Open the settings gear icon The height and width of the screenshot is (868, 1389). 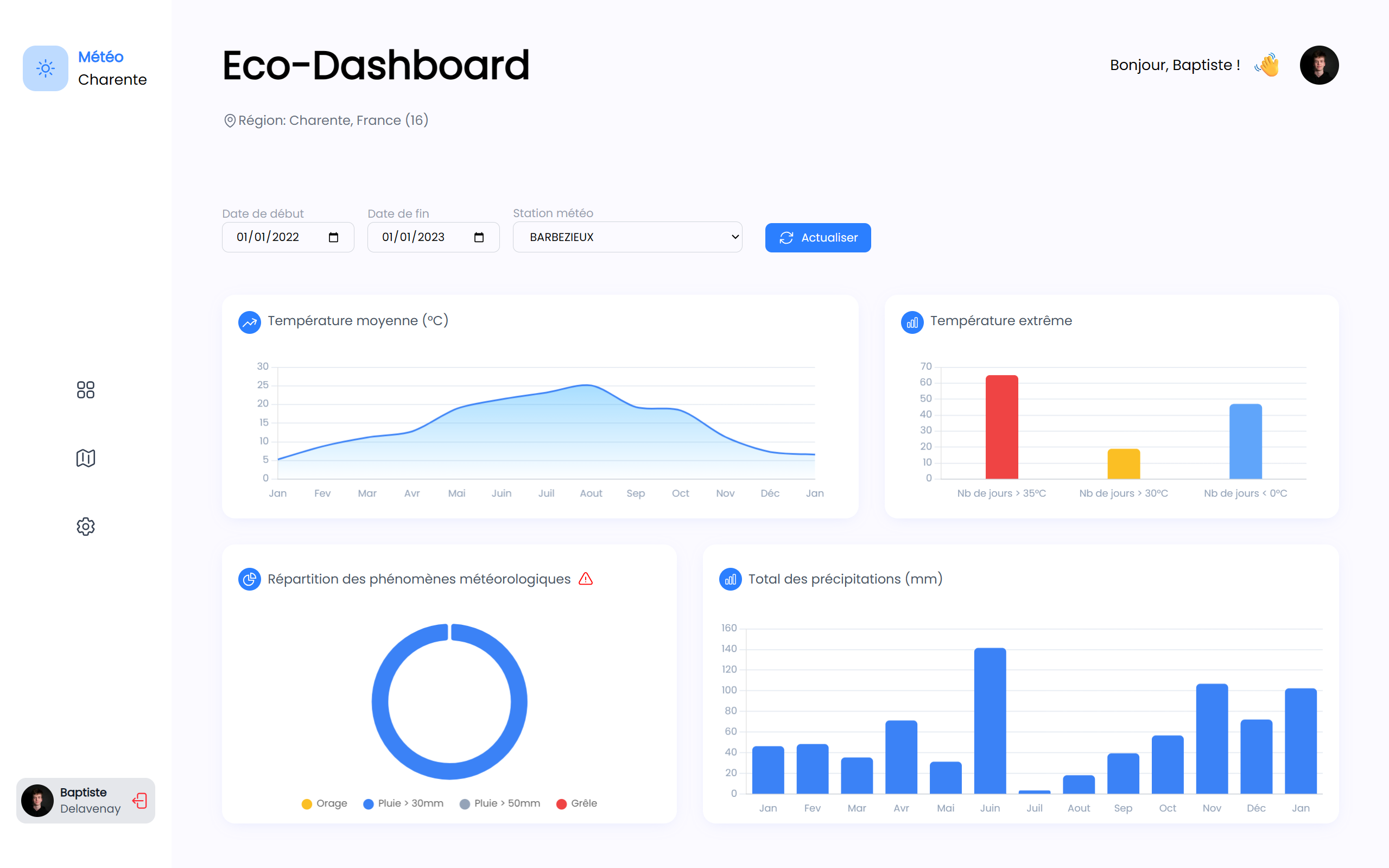pyautogui.click(x=86, y=527)
